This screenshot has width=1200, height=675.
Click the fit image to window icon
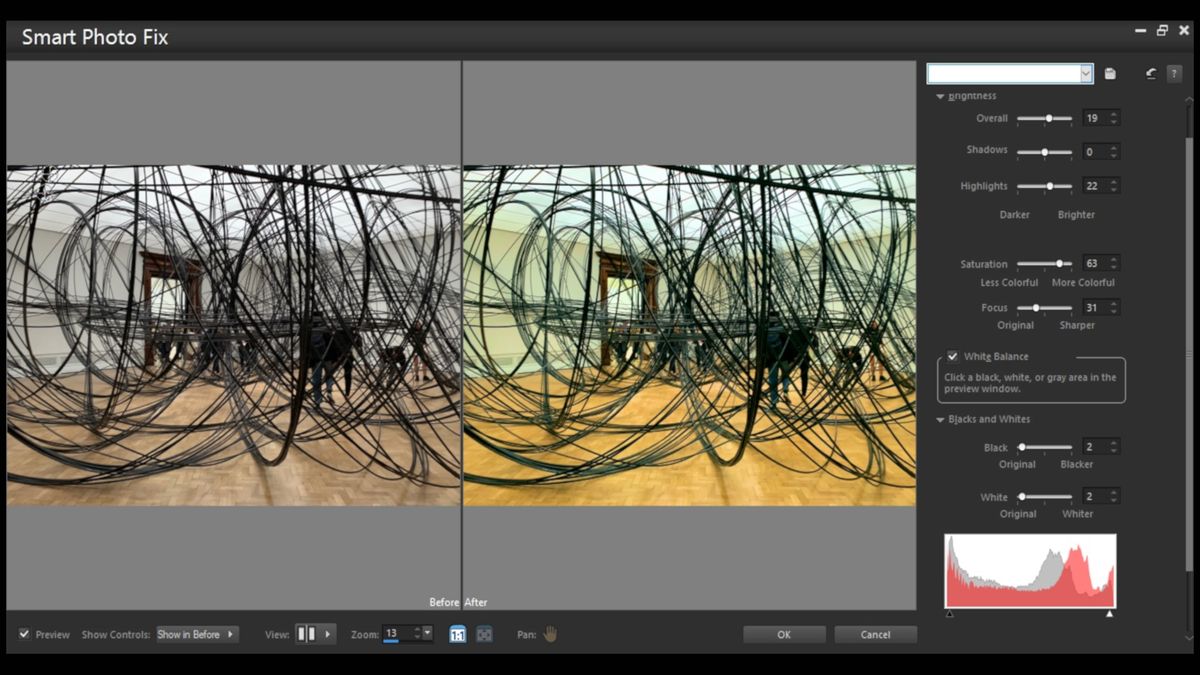point(484,634)
